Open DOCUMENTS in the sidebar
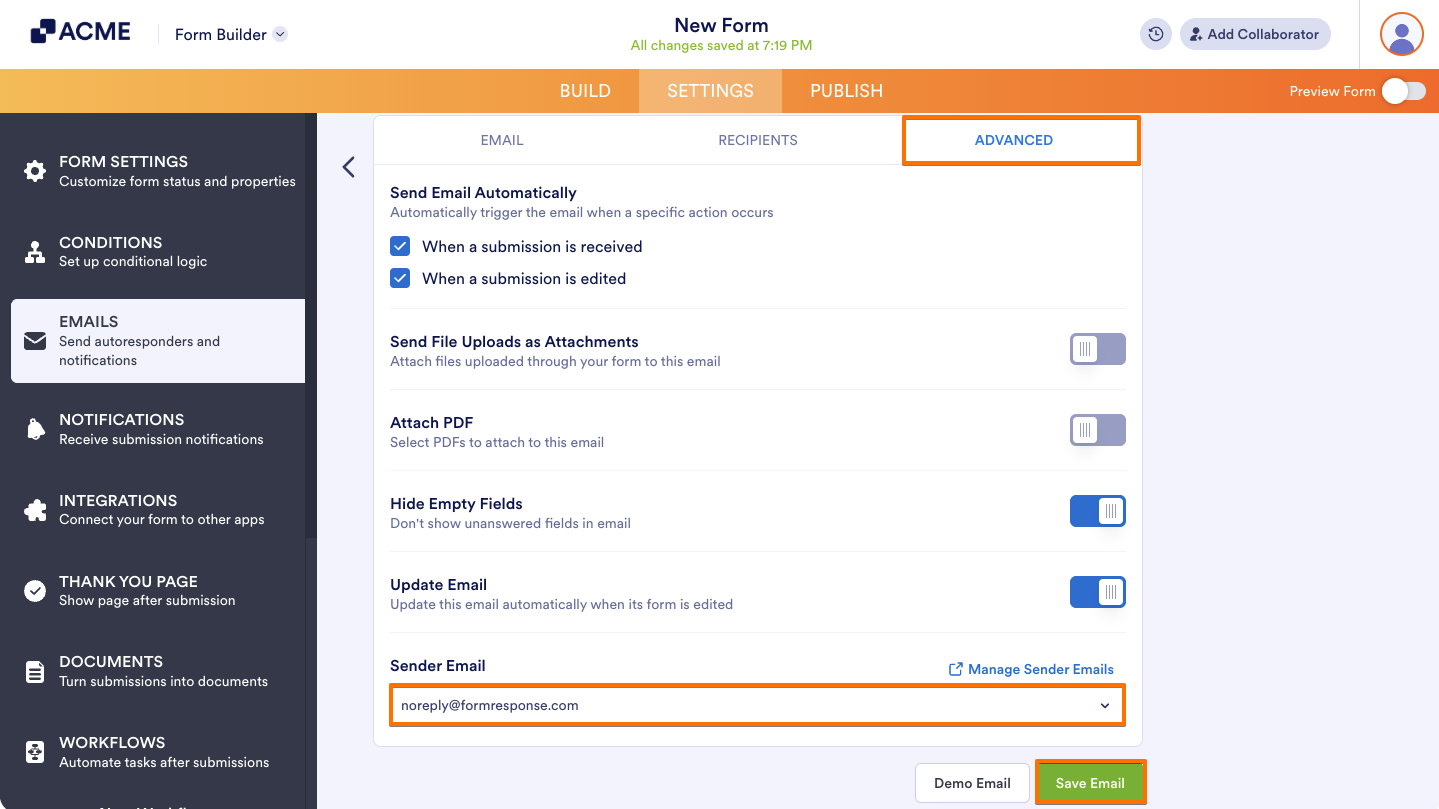 pyautogui.click(x=158, y=672)
